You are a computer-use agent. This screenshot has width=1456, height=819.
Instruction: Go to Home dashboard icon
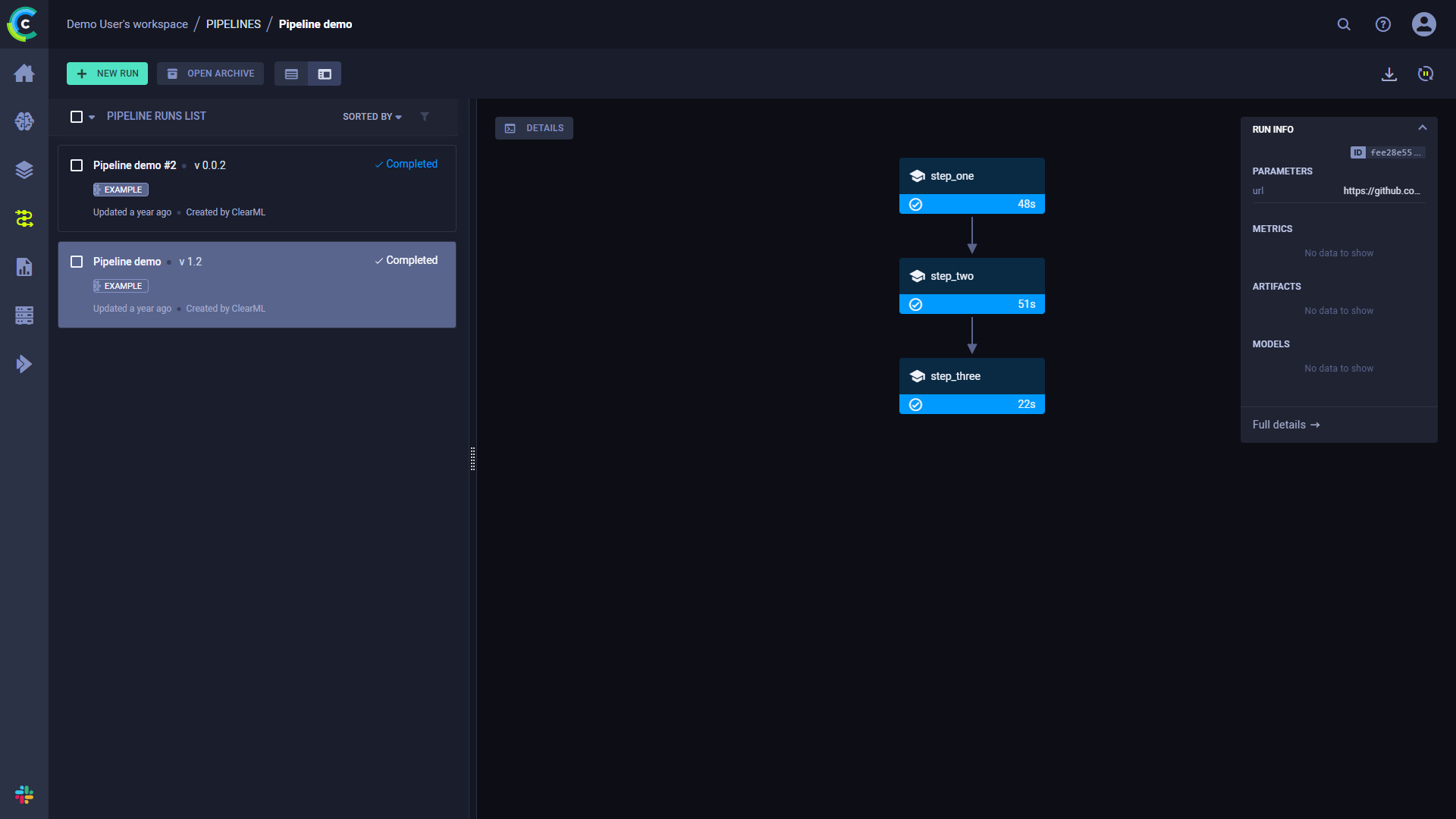[24, 73]
